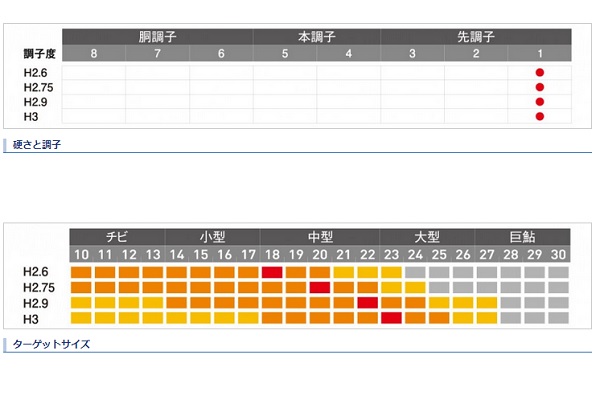This screenshot has height=400, width=600.
Task: Click size number 10 in the target chart
Action: pos(81,255)
